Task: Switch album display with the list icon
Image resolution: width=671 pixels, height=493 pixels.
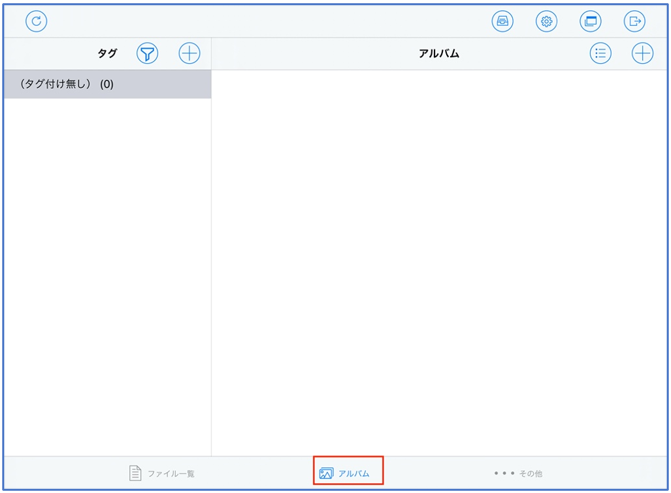Action: tap(600, 54)
